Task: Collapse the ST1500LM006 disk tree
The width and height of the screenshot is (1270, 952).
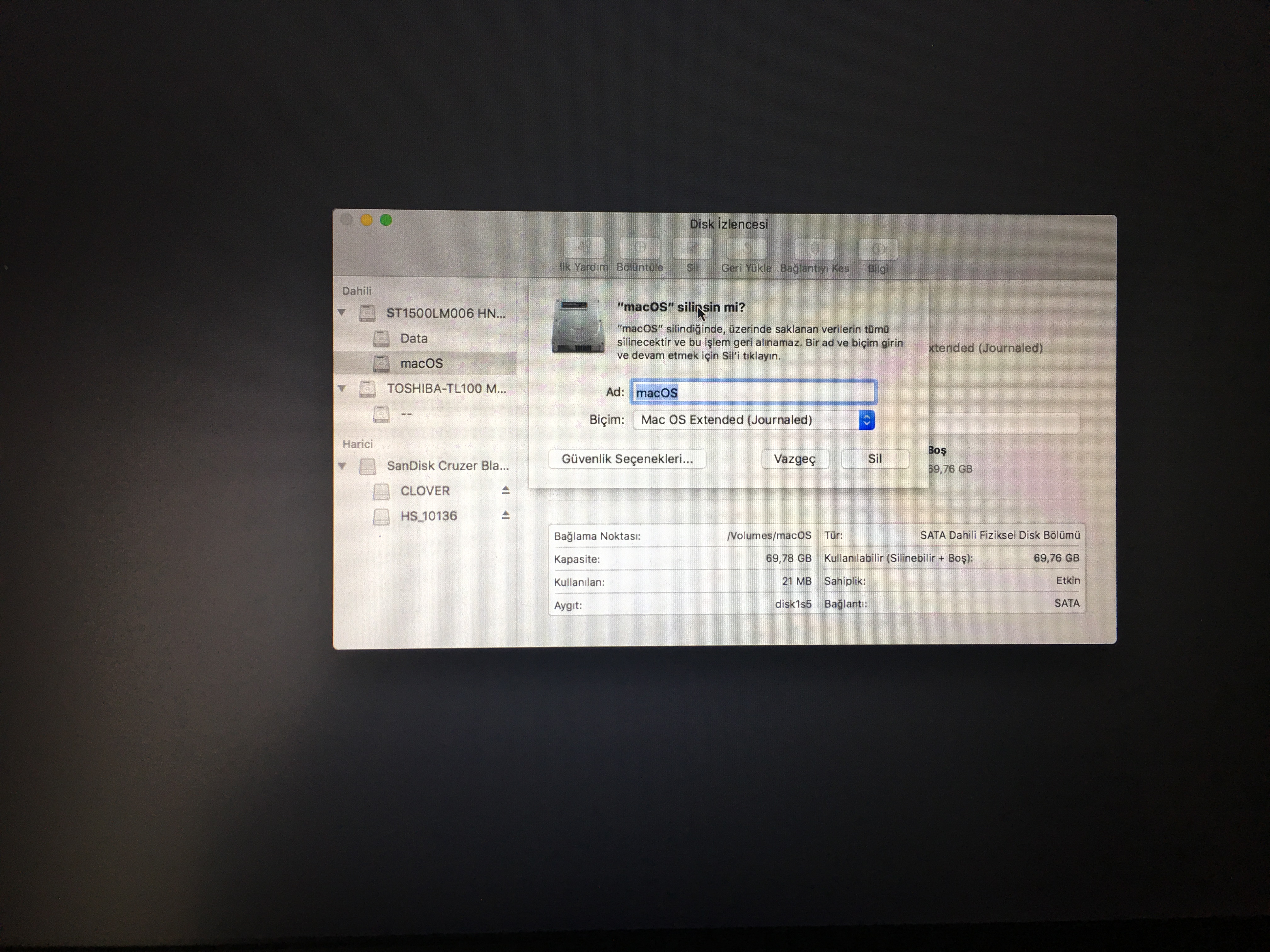Action: (342, 313)
